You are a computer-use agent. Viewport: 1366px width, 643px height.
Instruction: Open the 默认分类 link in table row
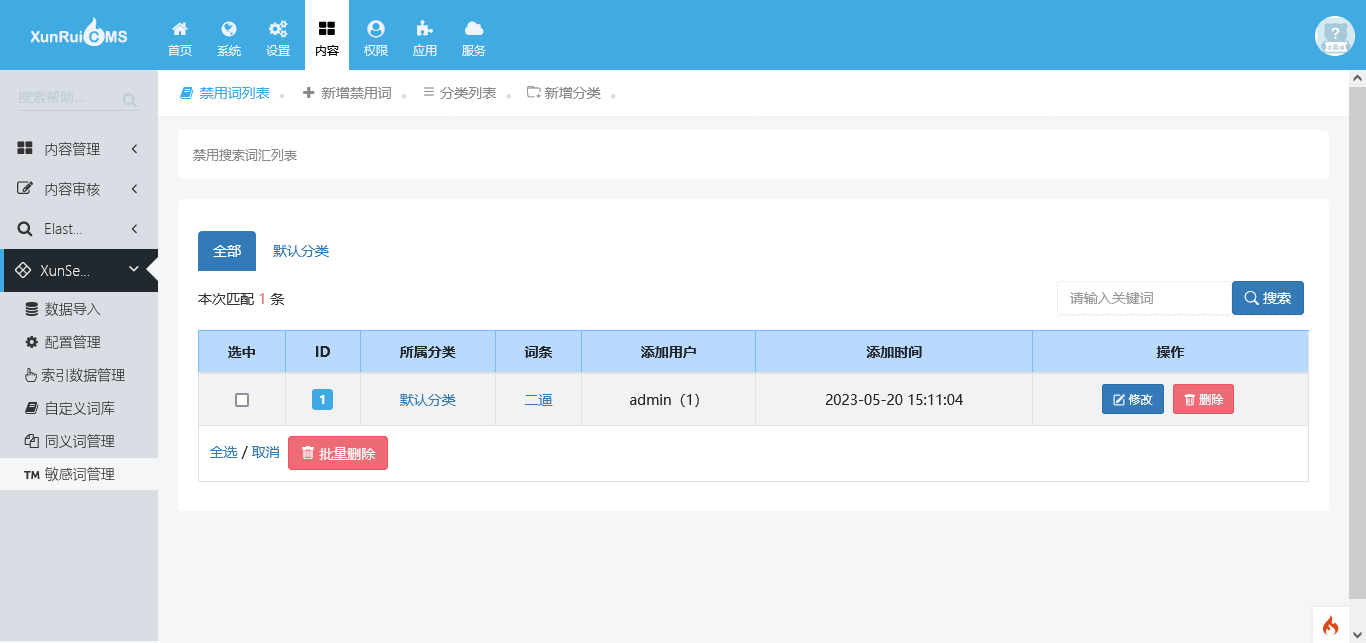pyautogui.click(x=428, y=400)
